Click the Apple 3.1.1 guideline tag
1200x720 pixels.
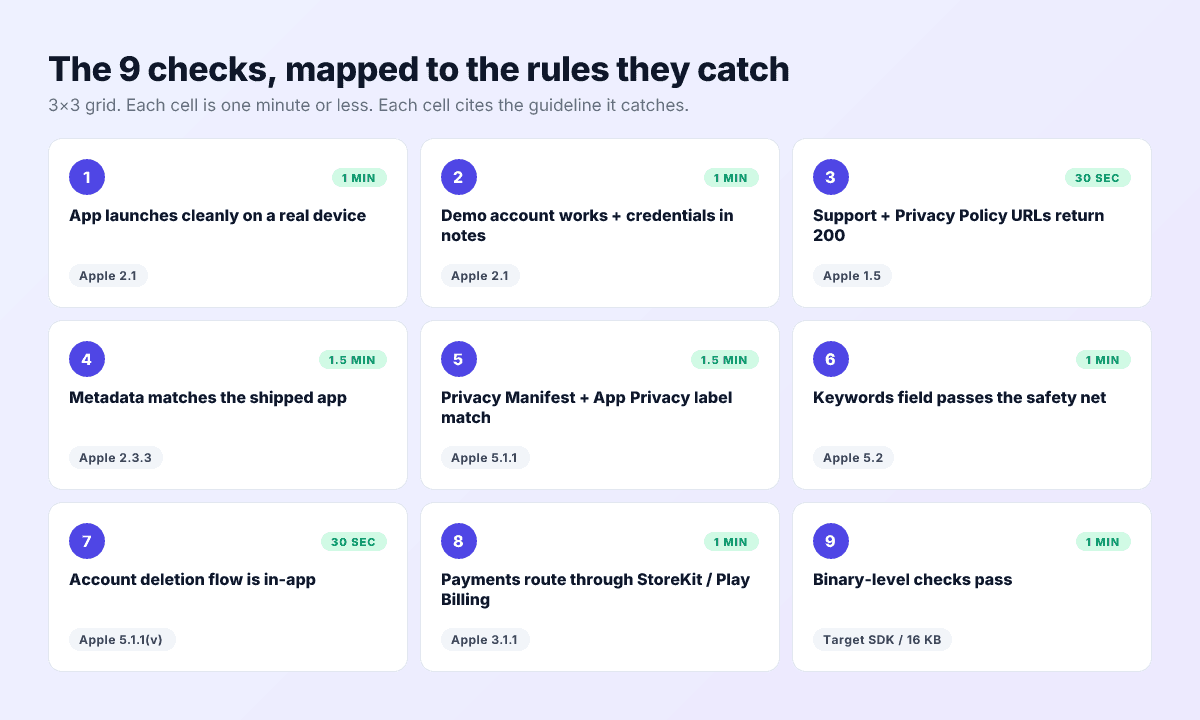[484, 640]
